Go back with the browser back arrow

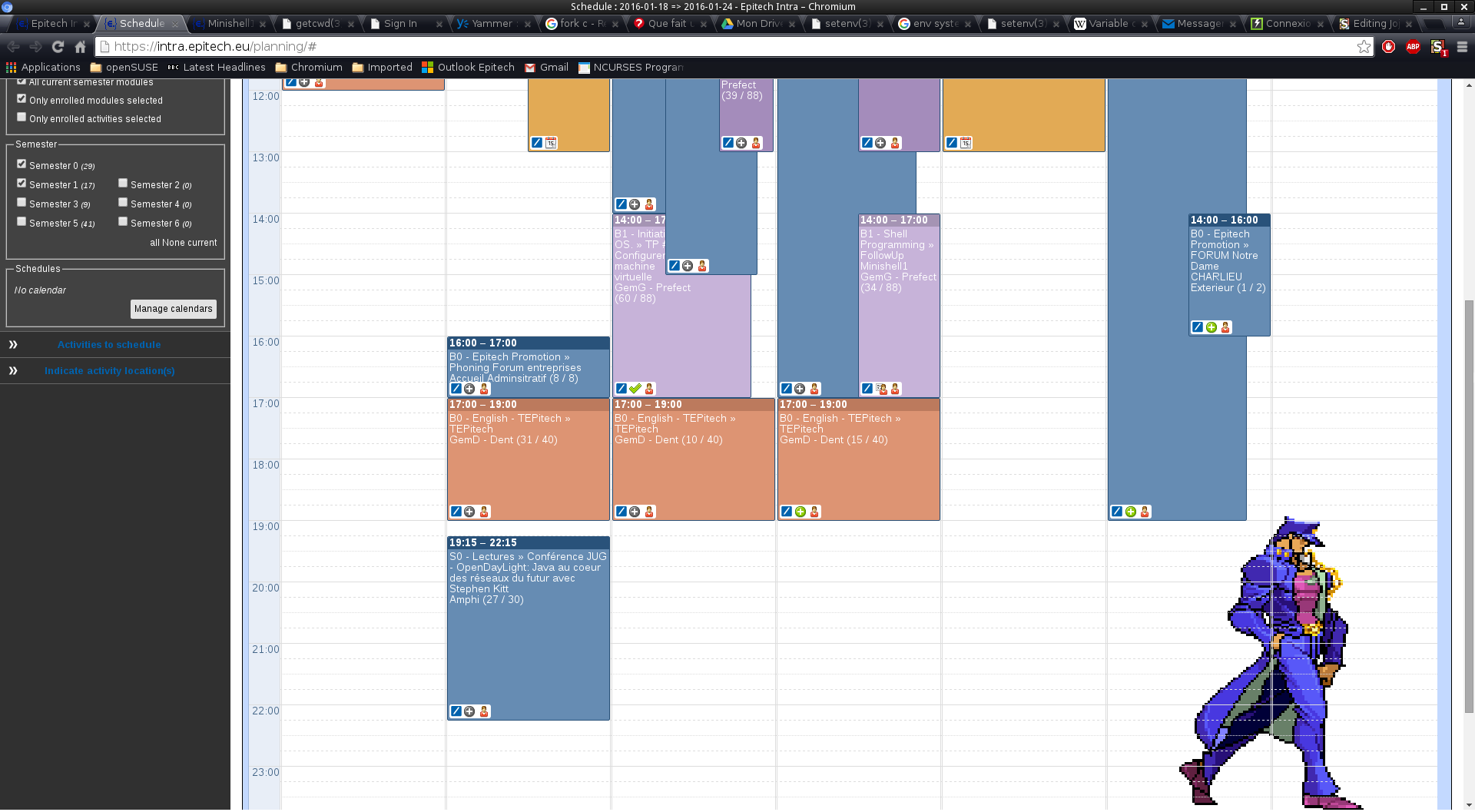click(x=13, y=47)
